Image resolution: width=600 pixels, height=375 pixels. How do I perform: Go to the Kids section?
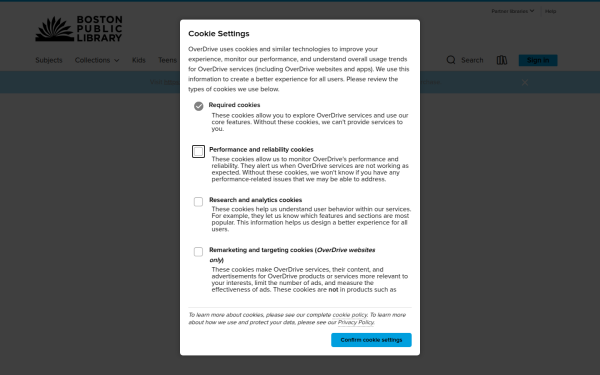coord(139,60)
